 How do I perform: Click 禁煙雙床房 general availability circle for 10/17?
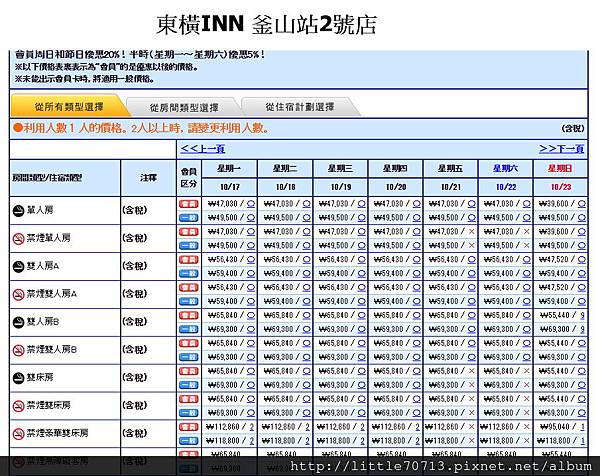click(251, 413)
